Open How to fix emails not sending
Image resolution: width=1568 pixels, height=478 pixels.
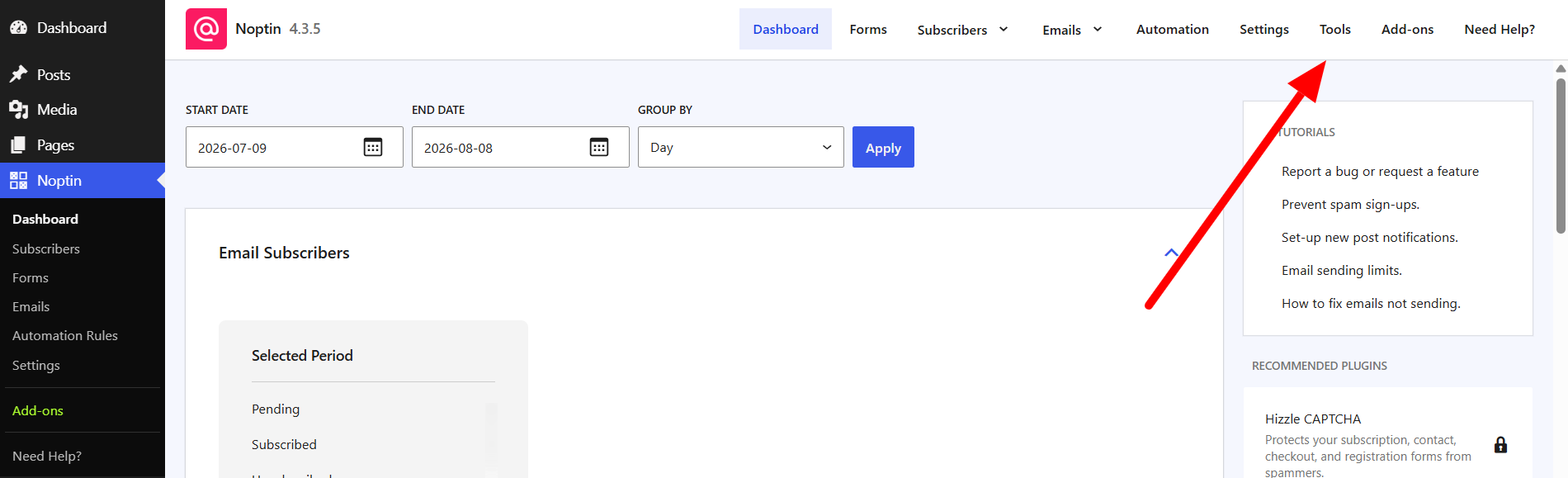point(1371,303)
